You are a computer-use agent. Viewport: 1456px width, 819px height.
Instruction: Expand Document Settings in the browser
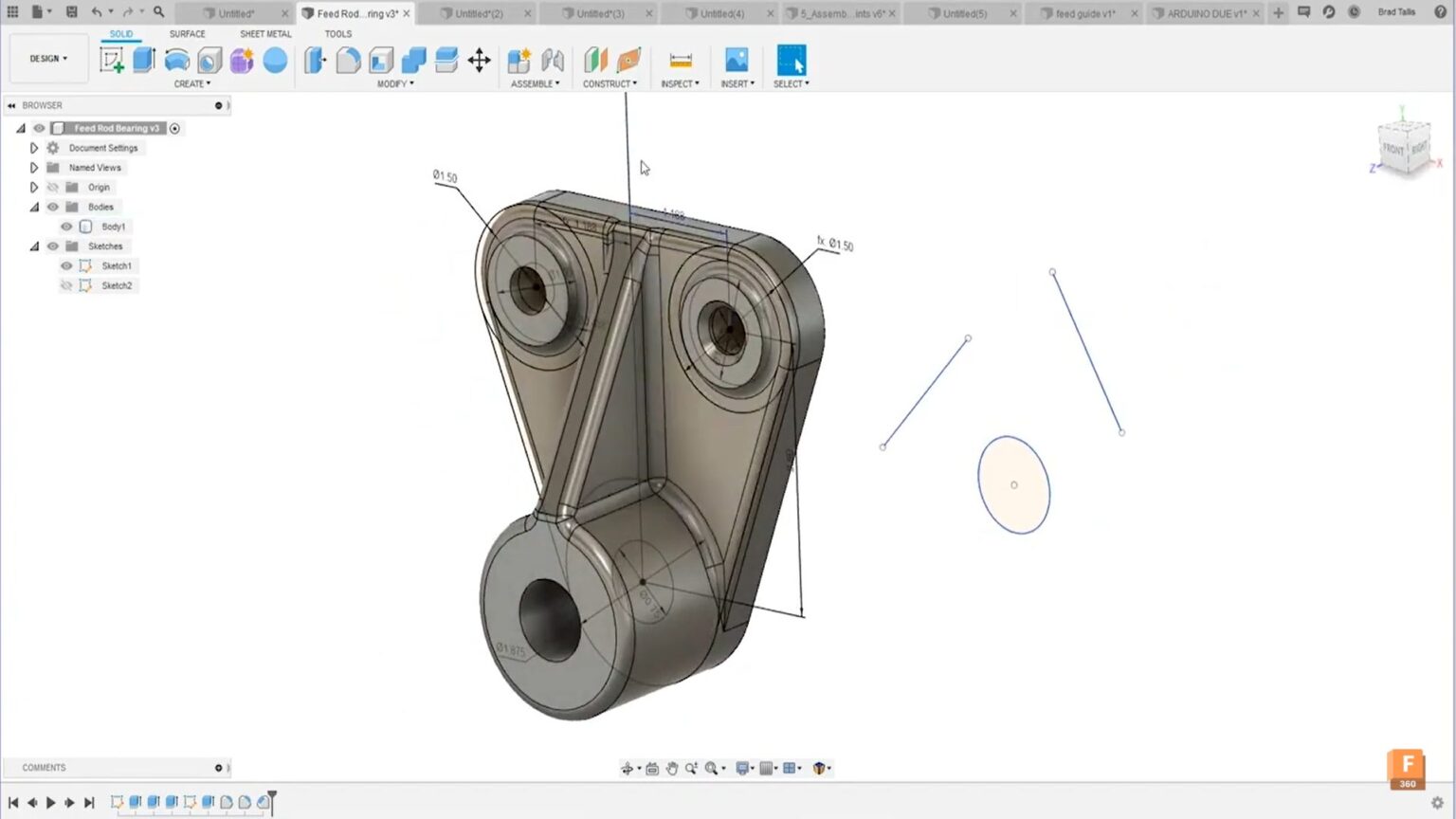pyautogui.click(x=34, y=148)
